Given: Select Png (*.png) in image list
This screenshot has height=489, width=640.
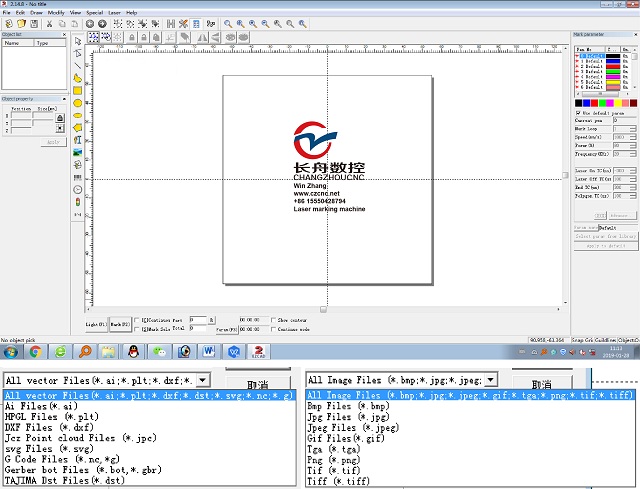Looking at the screenshot, I should [x=334, y=460].
